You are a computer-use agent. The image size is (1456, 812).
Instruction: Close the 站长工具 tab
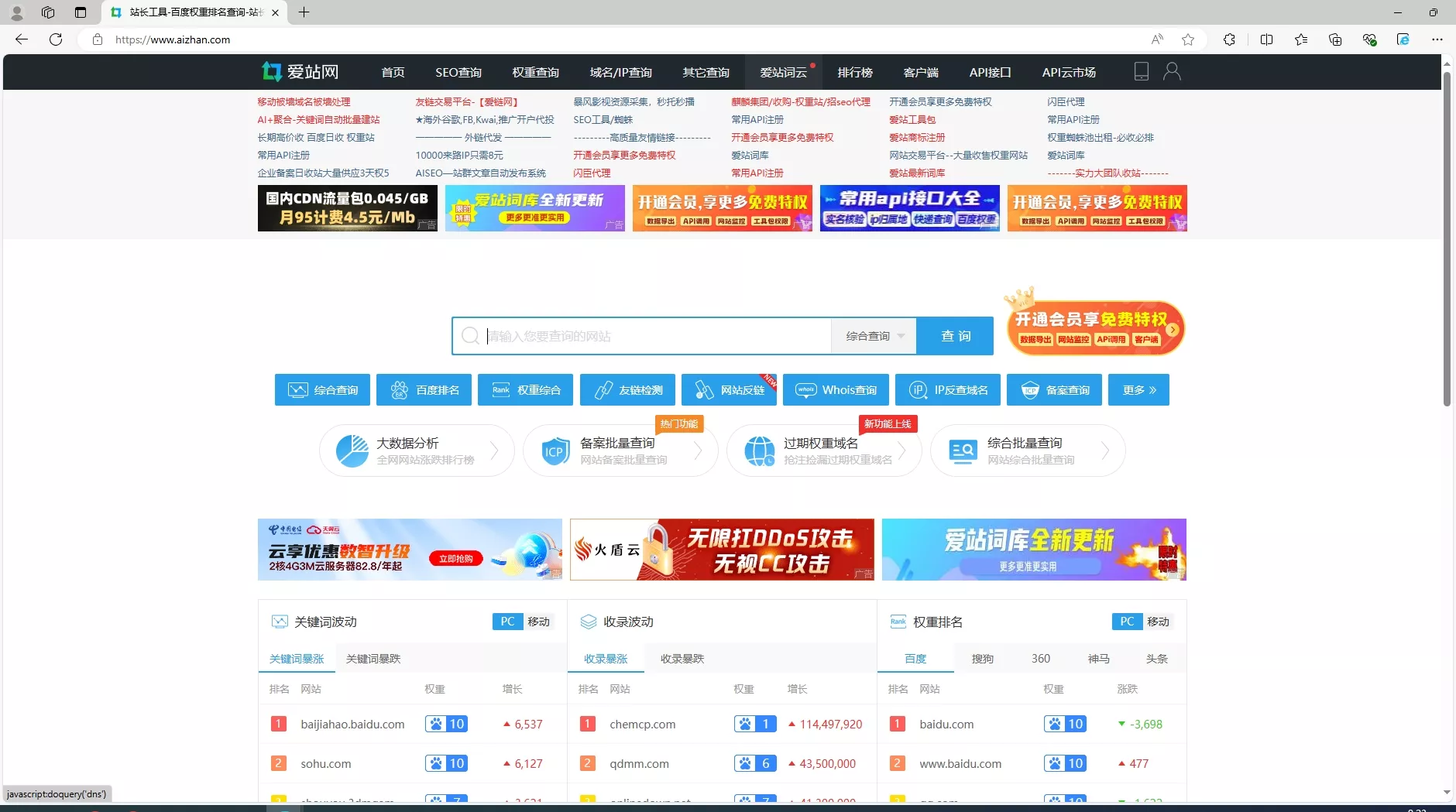[x=275, y=12]
